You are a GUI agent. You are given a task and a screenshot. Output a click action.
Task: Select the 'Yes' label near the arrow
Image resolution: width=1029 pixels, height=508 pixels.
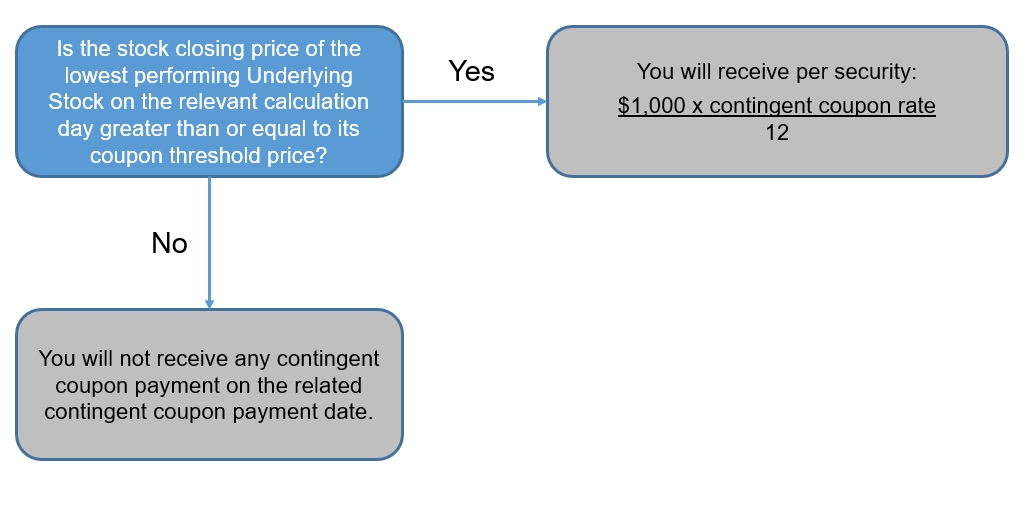(x=471, y=71)
